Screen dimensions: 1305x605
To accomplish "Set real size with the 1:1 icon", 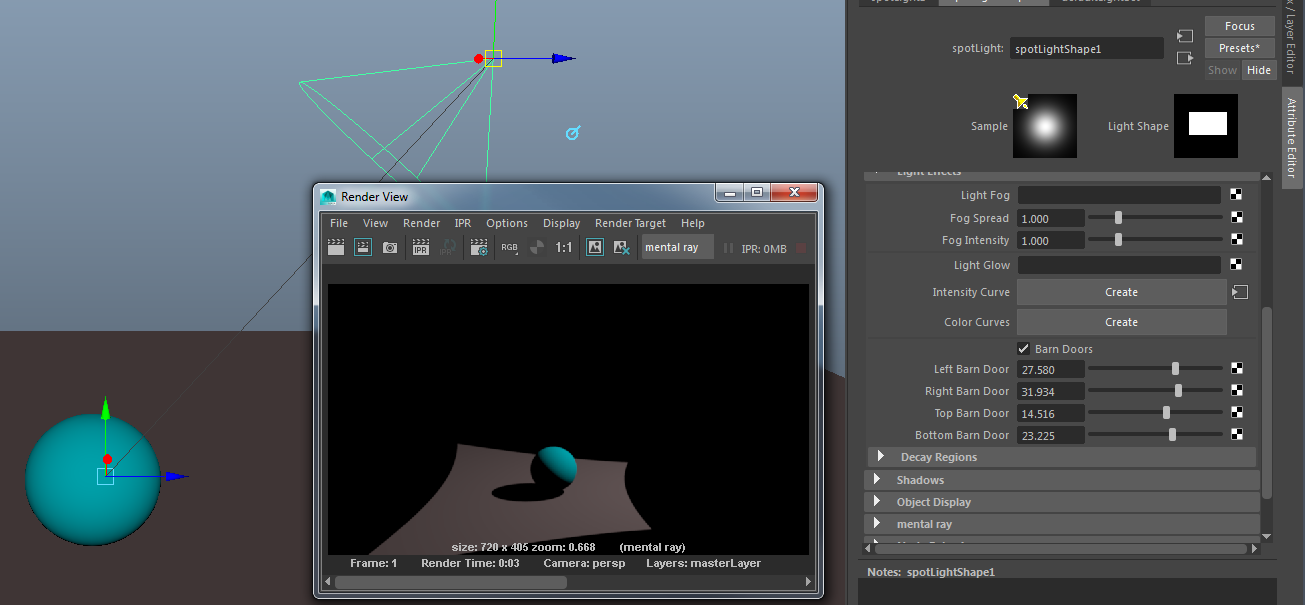I will pyautogui.click(x=564, y=247).
